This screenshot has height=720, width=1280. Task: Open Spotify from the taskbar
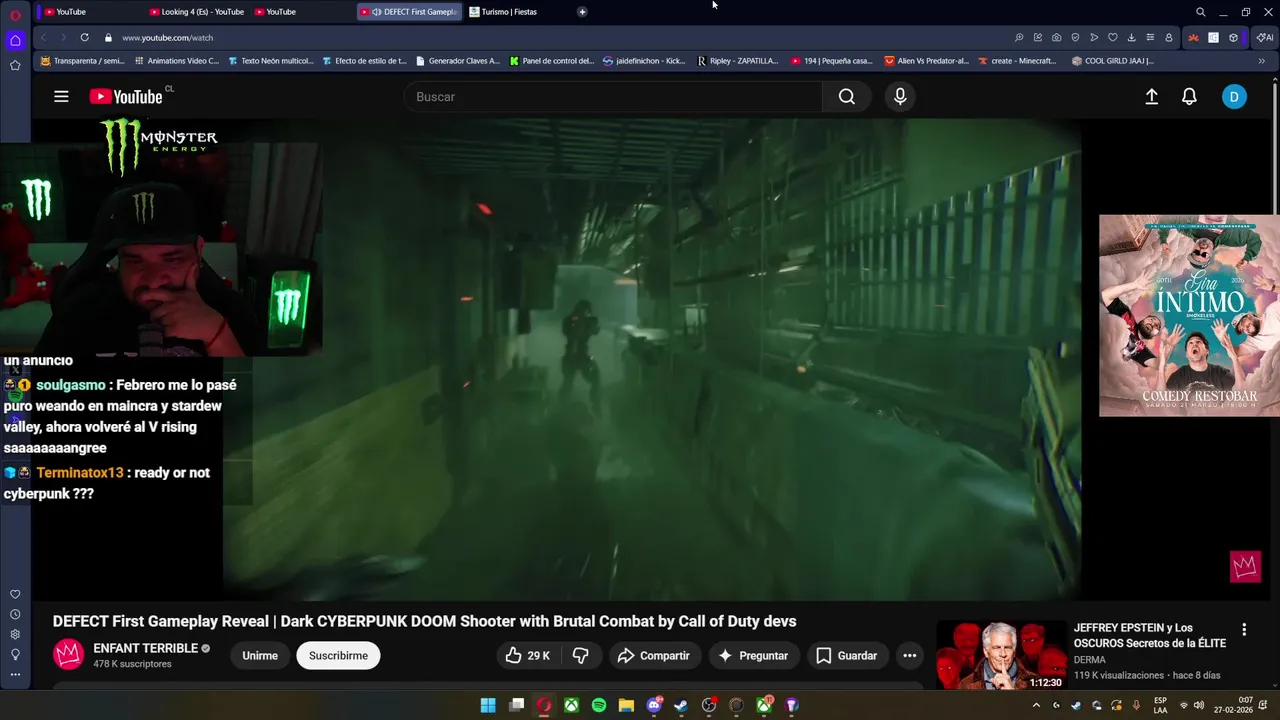point(598,705)
